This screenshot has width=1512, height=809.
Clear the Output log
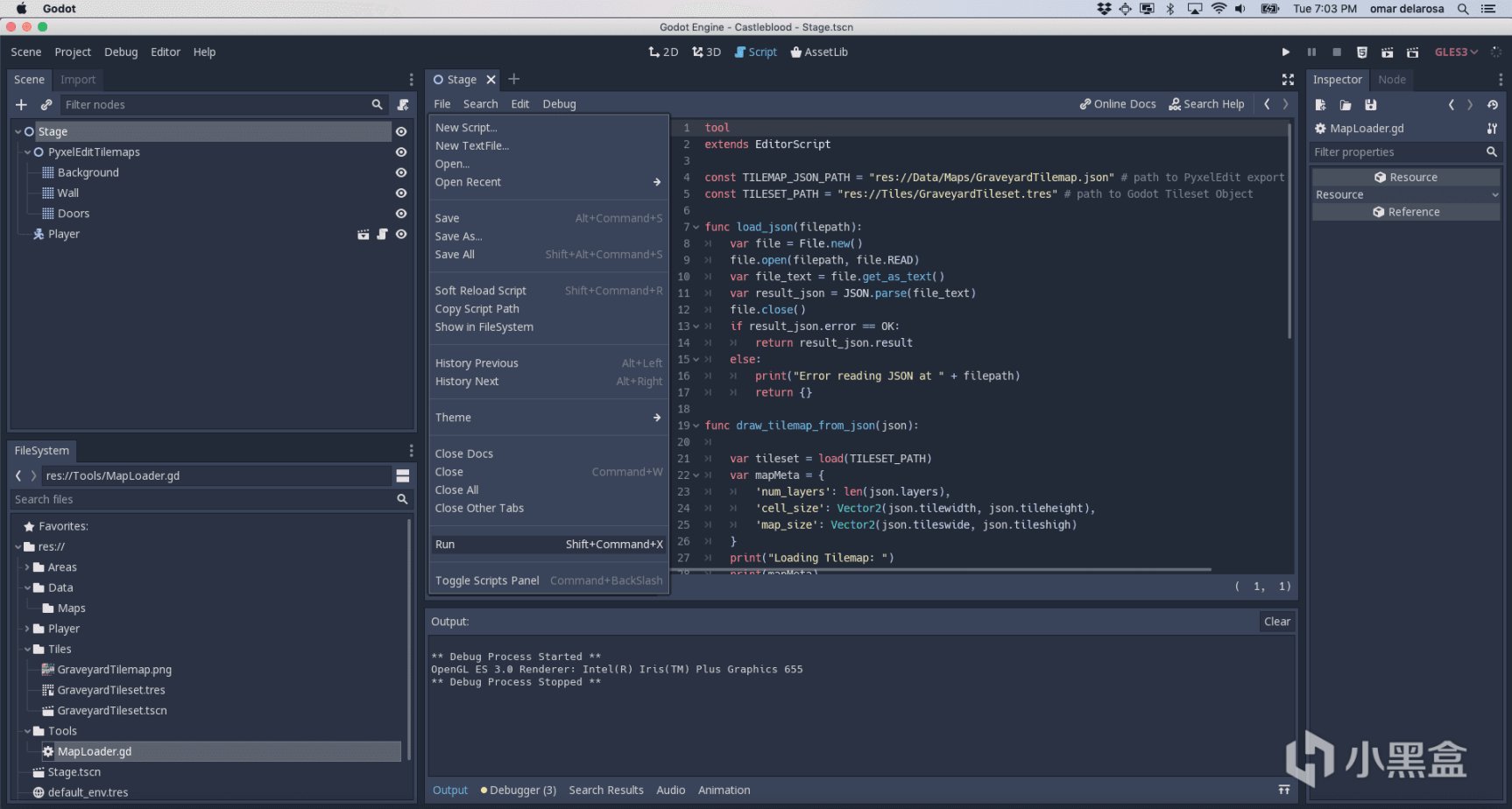click(1276, 622)
